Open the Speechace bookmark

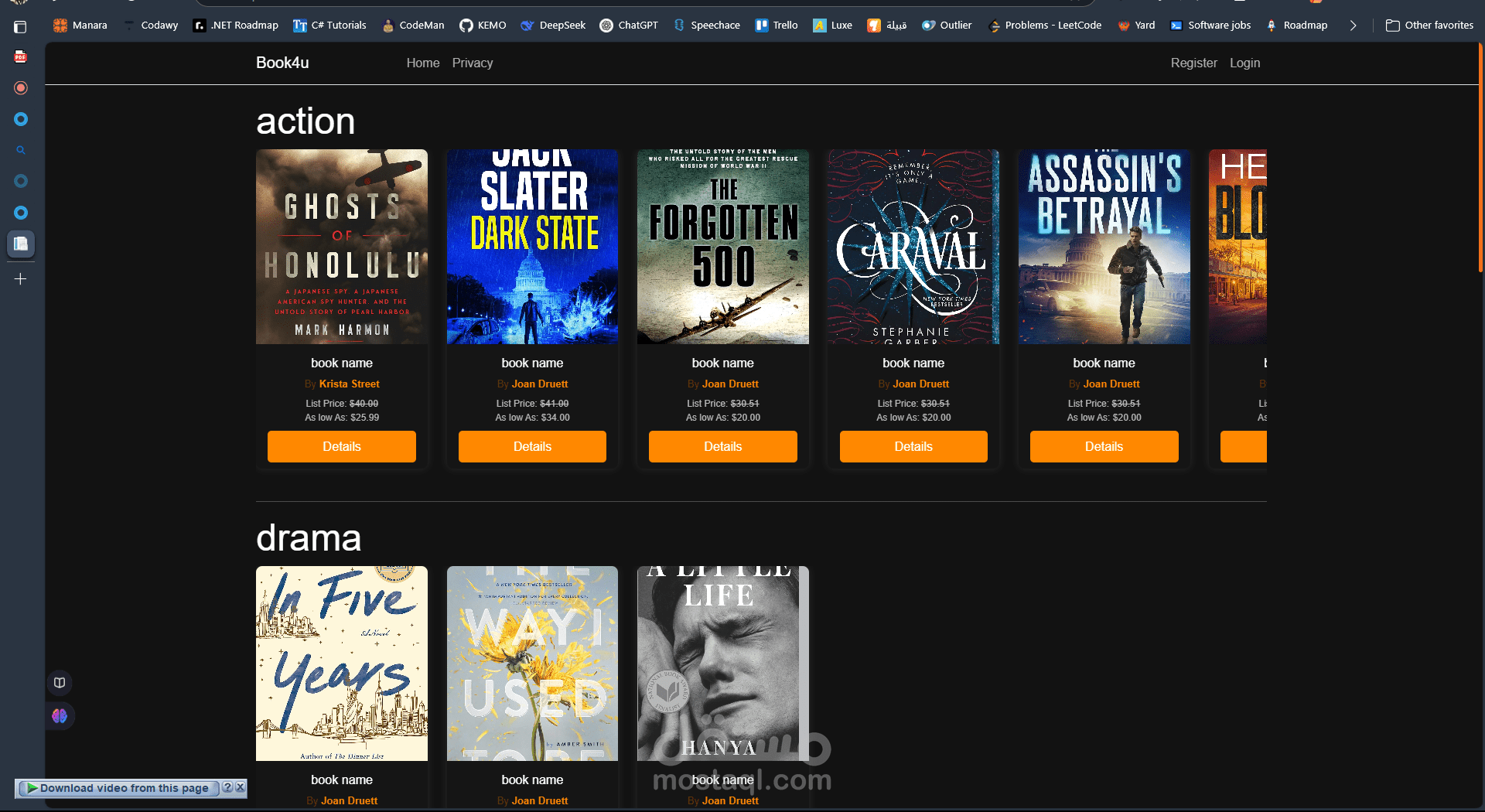coord(706,25)
